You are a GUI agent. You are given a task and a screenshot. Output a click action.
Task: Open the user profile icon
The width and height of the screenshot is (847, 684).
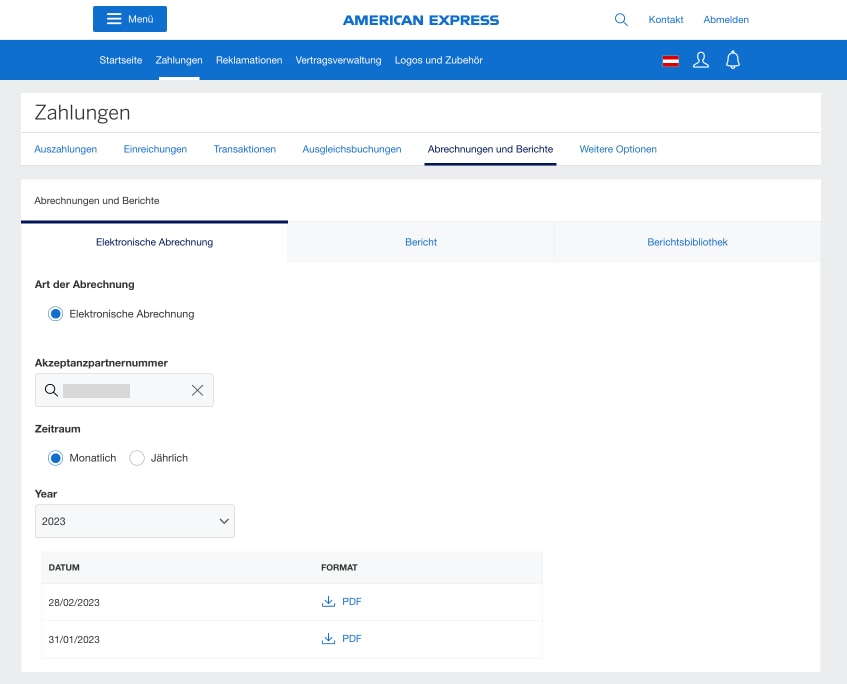pyautogui.click(x=699, y=59)
